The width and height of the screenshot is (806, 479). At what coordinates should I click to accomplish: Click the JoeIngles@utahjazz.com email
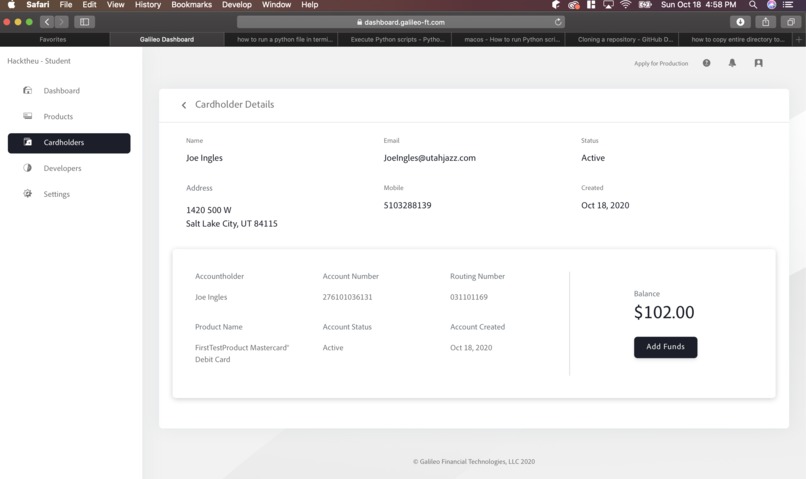click(429, 158)
